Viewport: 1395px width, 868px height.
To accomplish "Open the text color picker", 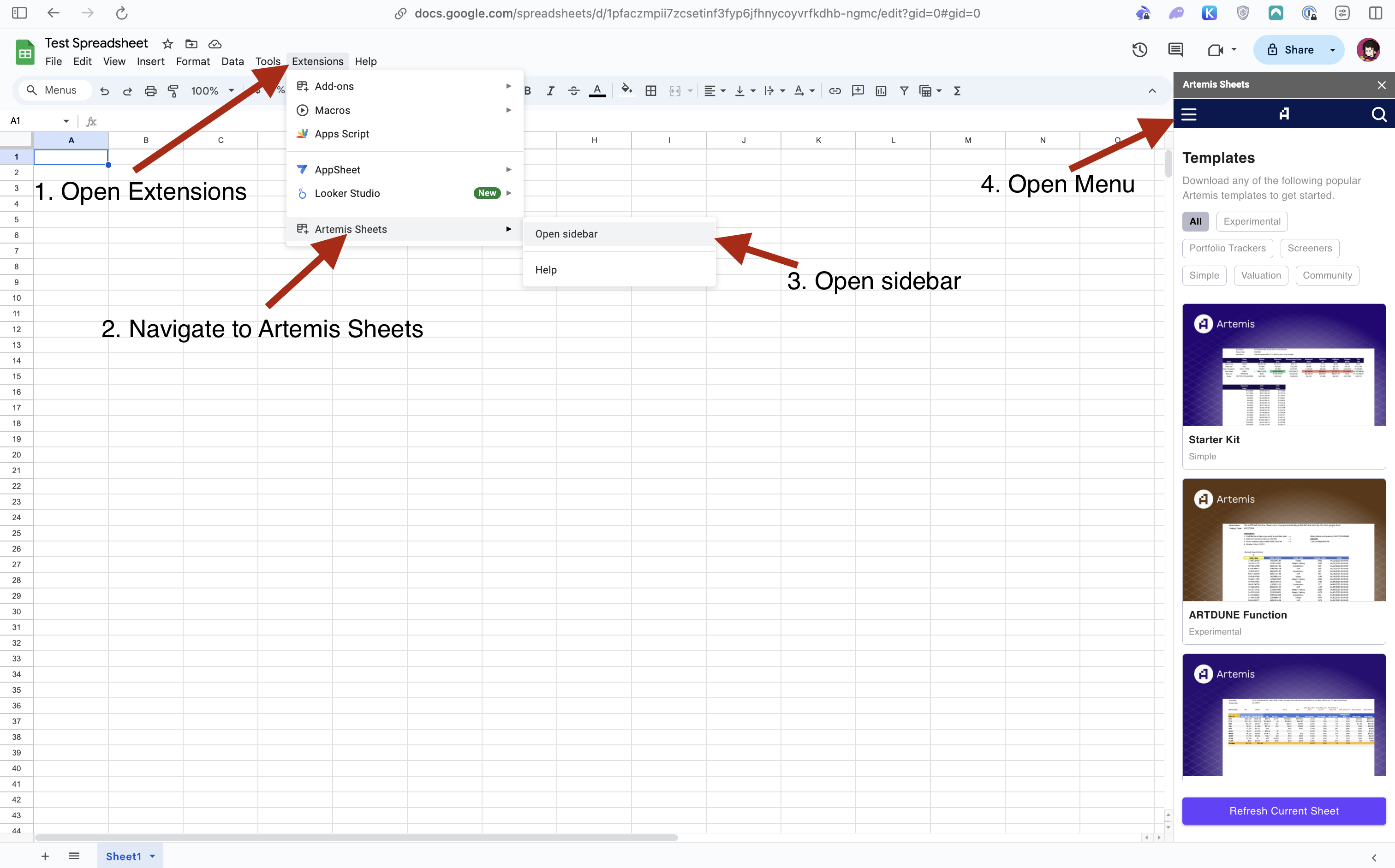I will [597, 91].
